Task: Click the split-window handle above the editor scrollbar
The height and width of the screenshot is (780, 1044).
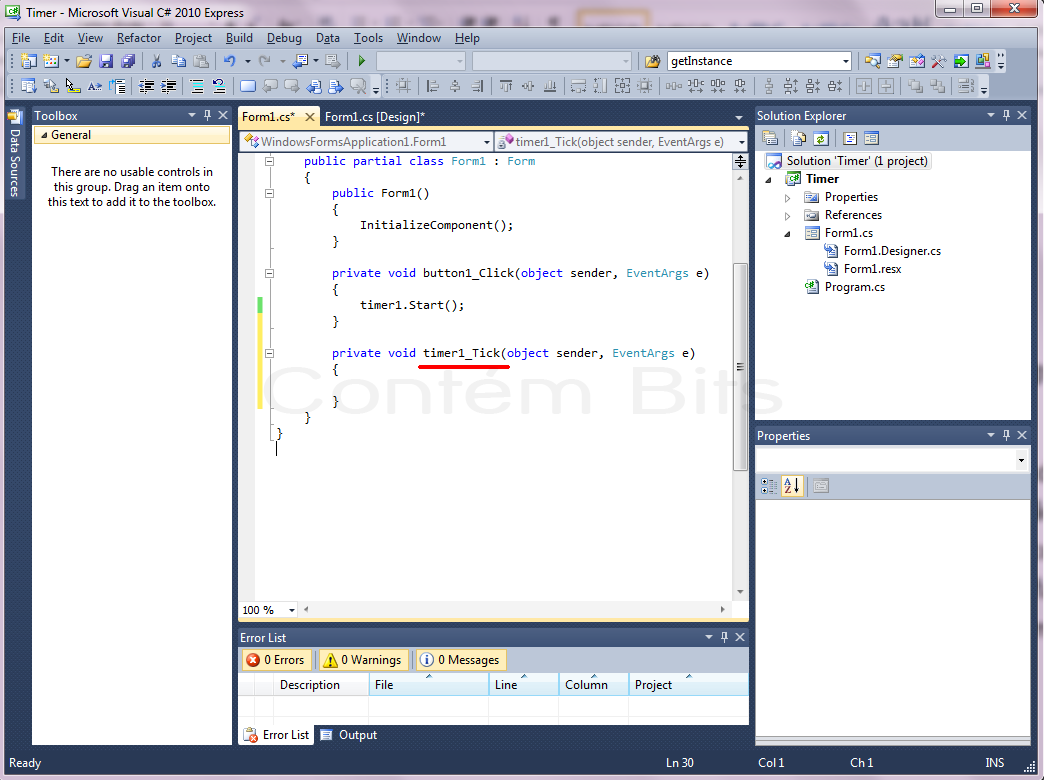Action: click(740, 161)
